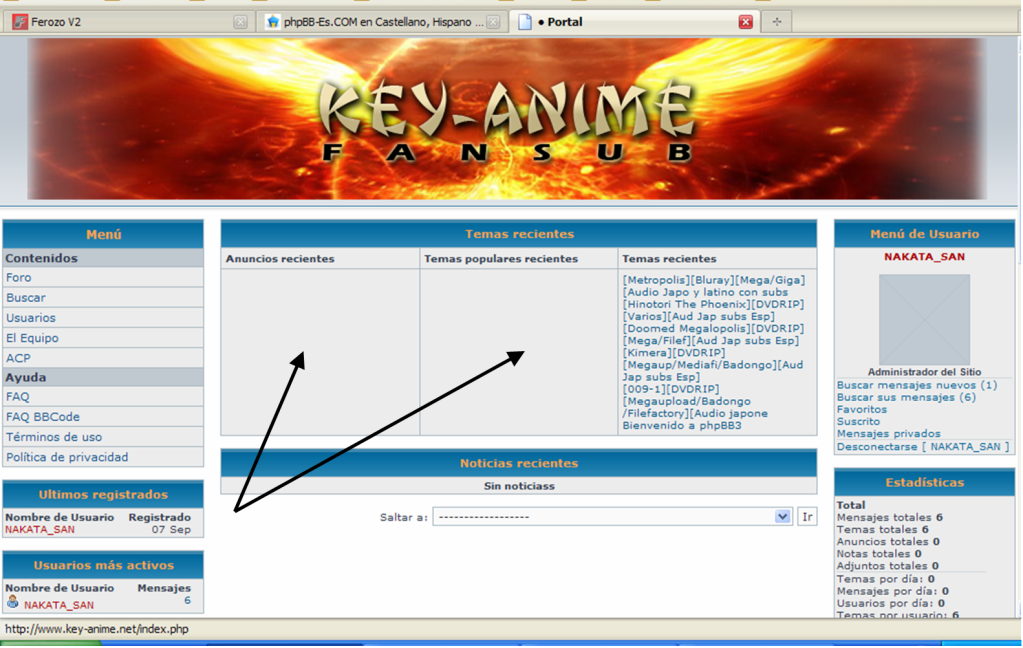1023x648 pixels.
Task: Click the empty avatar placeholder image
Action: 924,319
